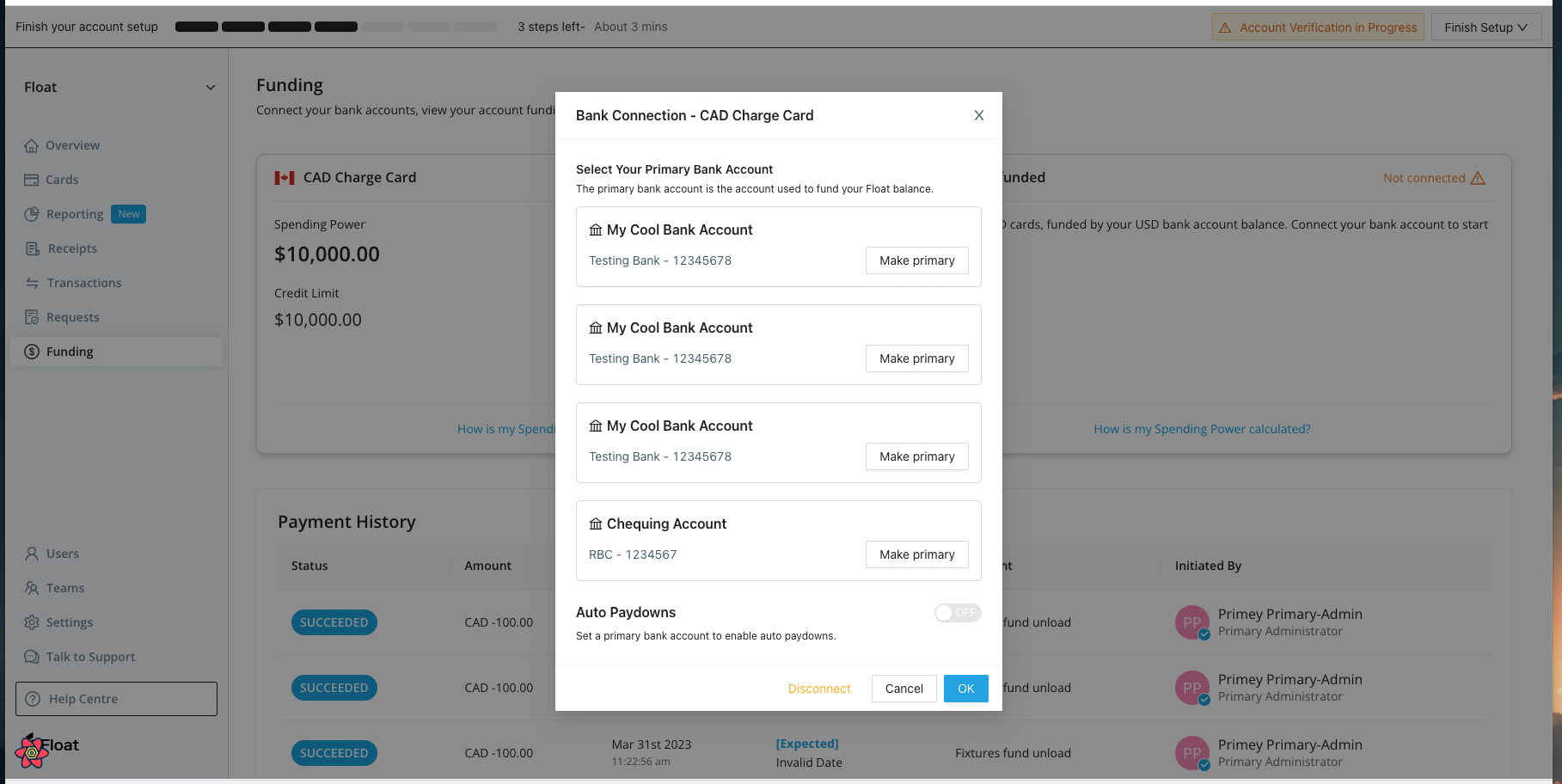Open Settings using the gear icon
This screenshot has height=784, width=1562.
[32, 622]
